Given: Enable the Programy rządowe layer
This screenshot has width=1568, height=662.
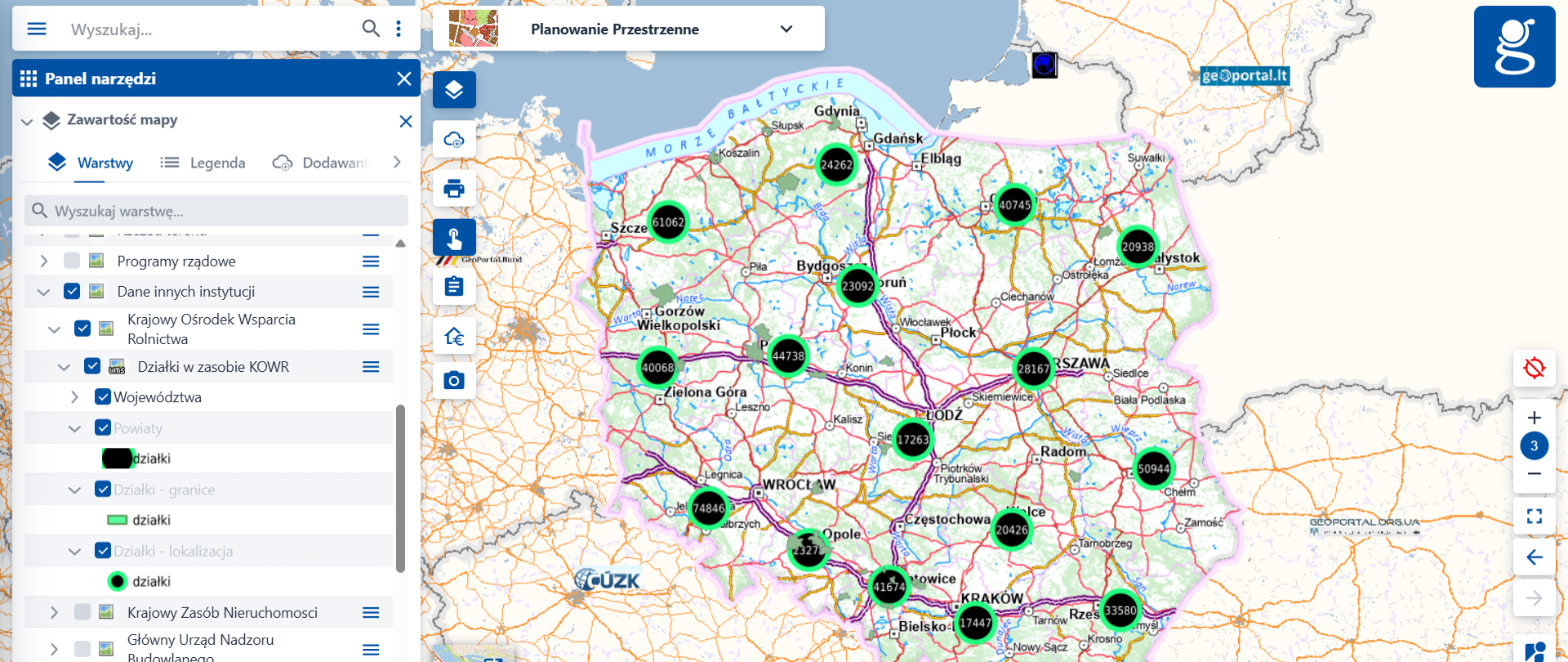Looking at the screenshot, I should click(x=72, y=261).
